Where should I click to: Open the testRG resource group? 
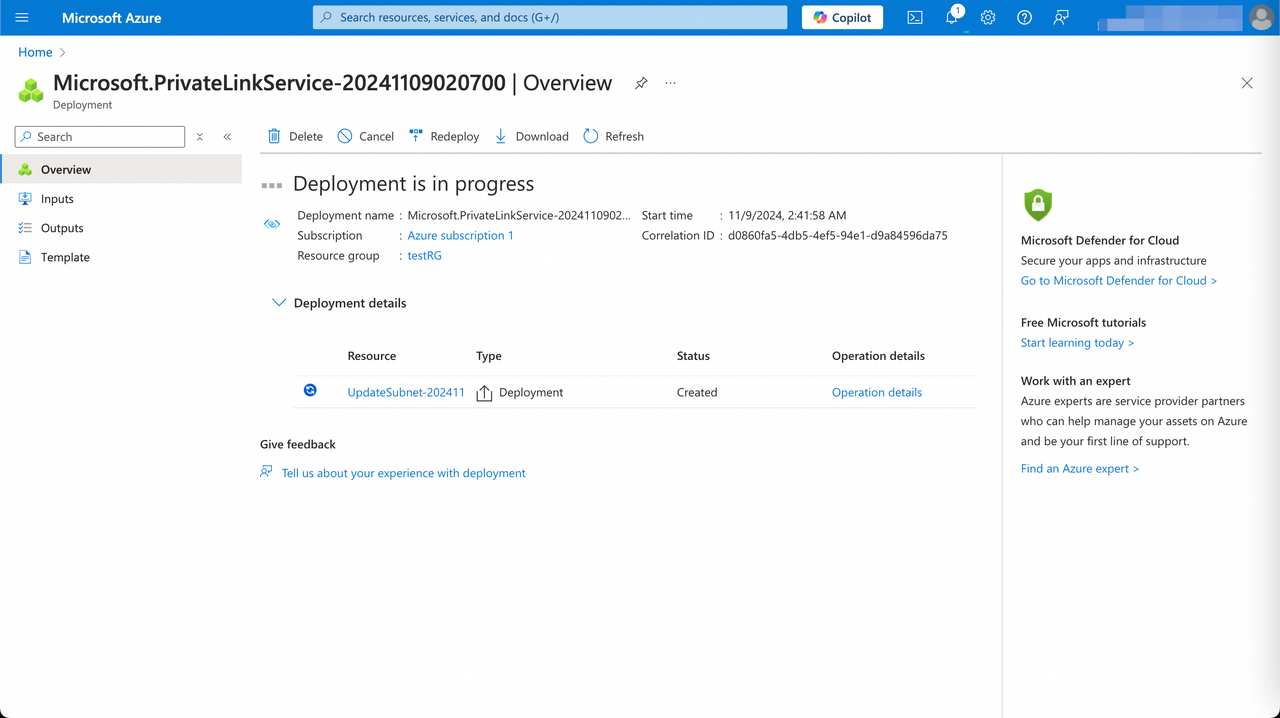(x=424, y=255)
